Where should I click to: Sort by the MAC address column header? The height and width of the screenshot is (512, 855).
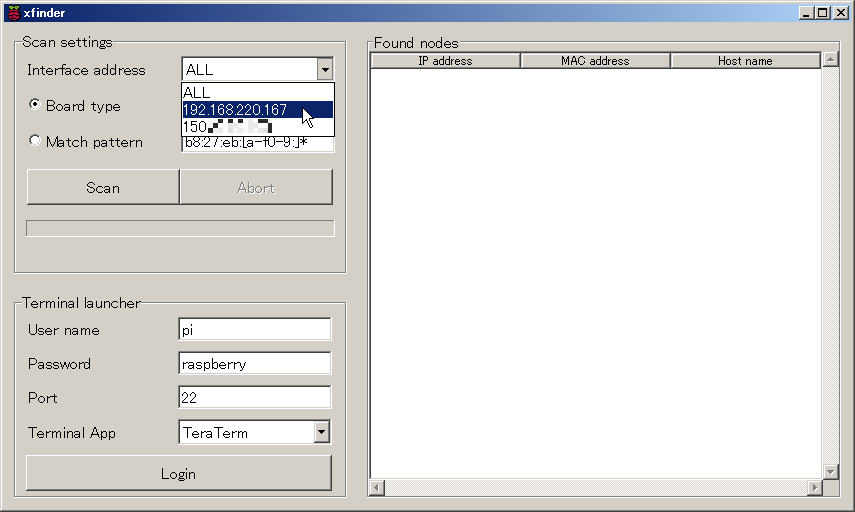click(x=595, y=61)
